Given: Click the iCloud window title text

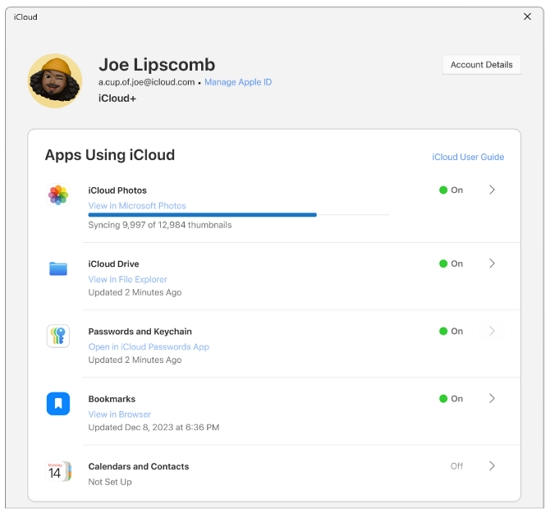Looking at the screenshot, I should 25,17.
